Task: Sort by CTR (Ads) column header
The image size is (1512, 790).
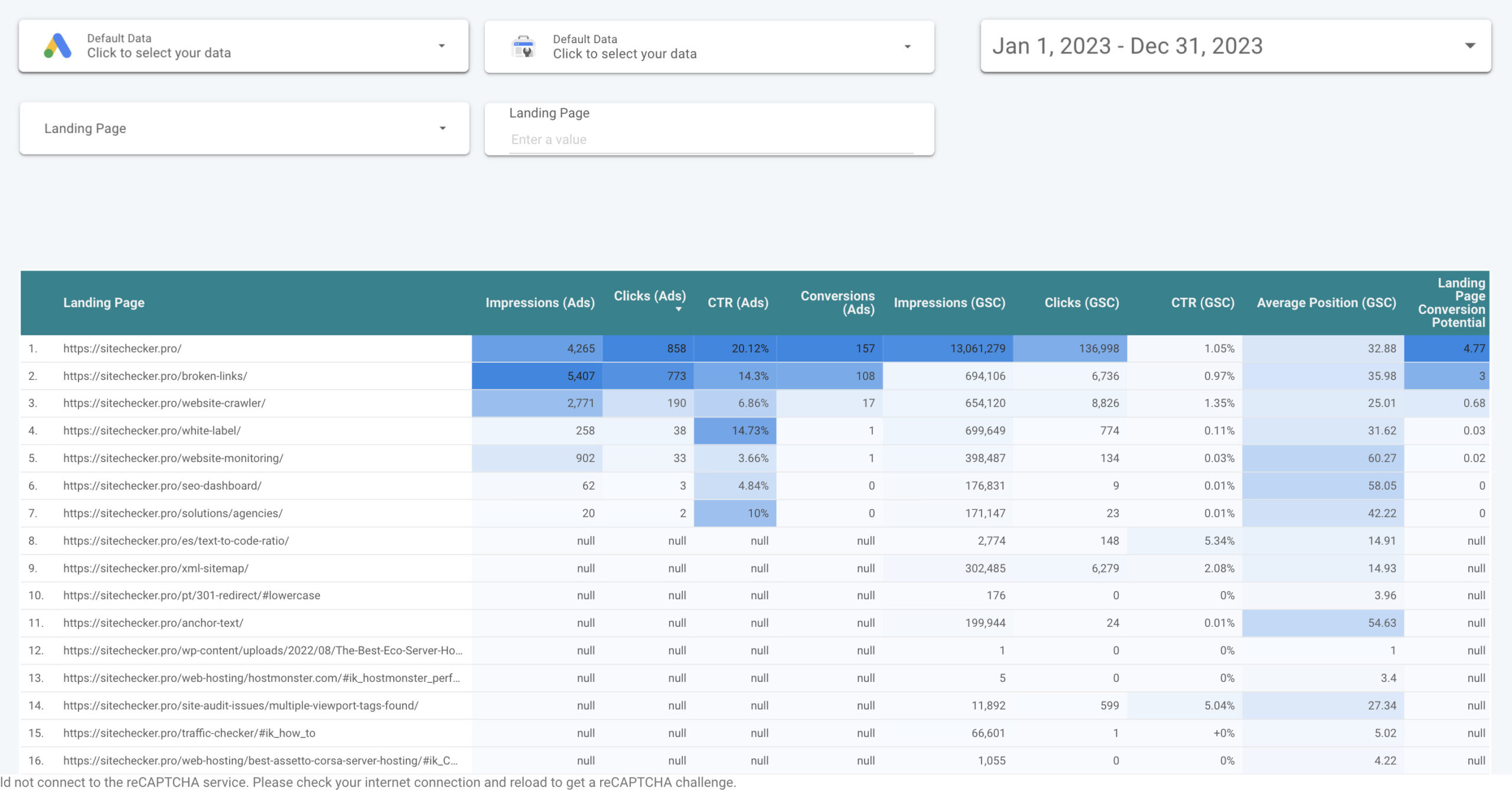Action: click(738, 303)
